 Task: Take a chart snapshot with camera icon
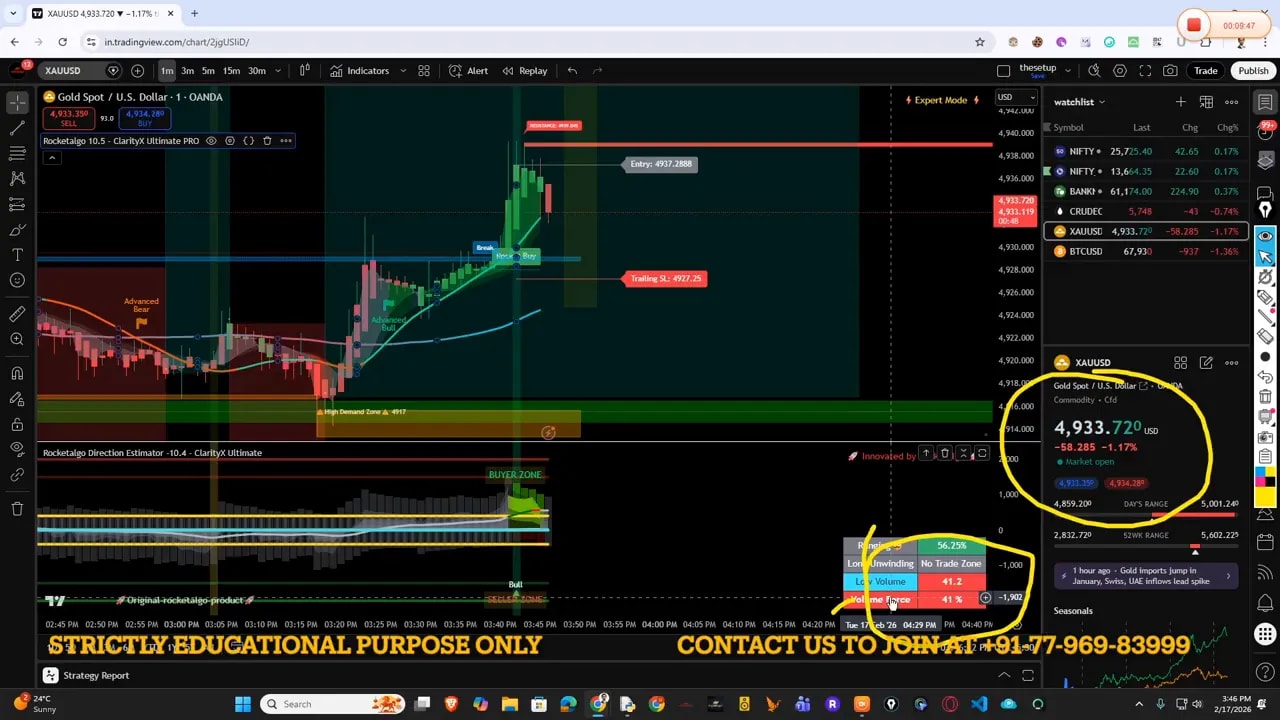coord(1170,71)
